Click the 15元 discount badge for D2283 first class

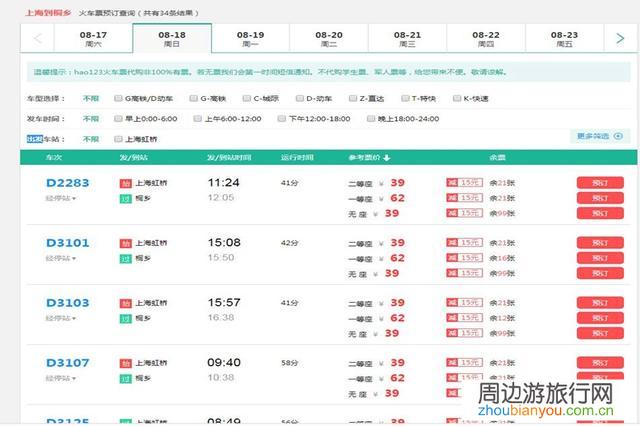[464, 198]
